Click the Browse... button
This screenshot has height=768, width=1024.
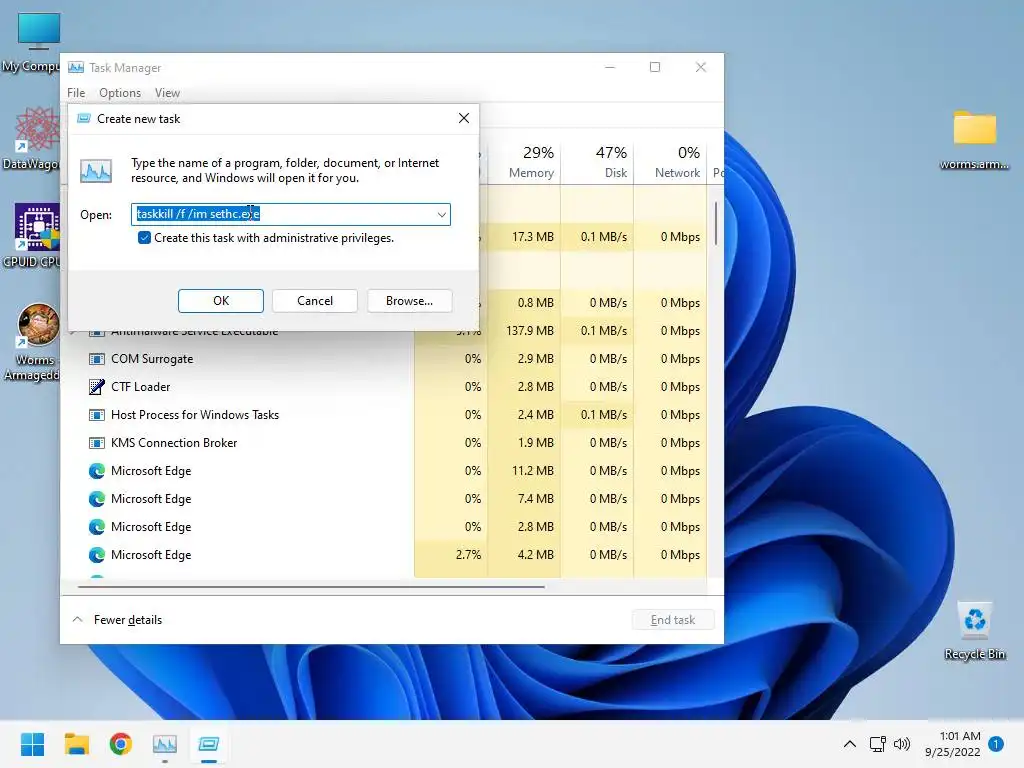click(409, 301)
